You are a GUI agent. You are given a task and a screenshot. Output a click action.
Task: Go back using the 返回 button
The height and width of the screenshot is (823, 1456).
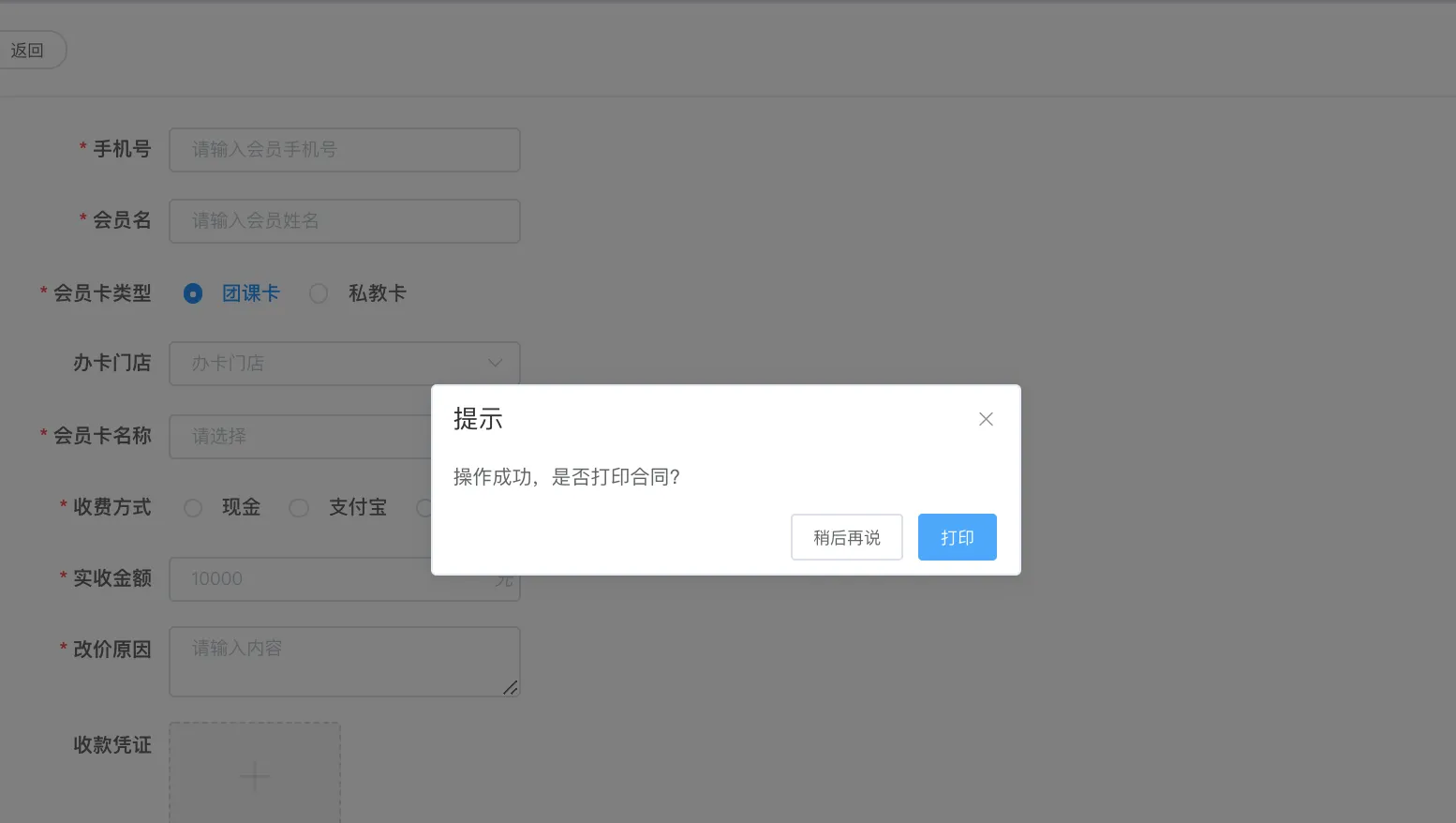pos(28,51)
